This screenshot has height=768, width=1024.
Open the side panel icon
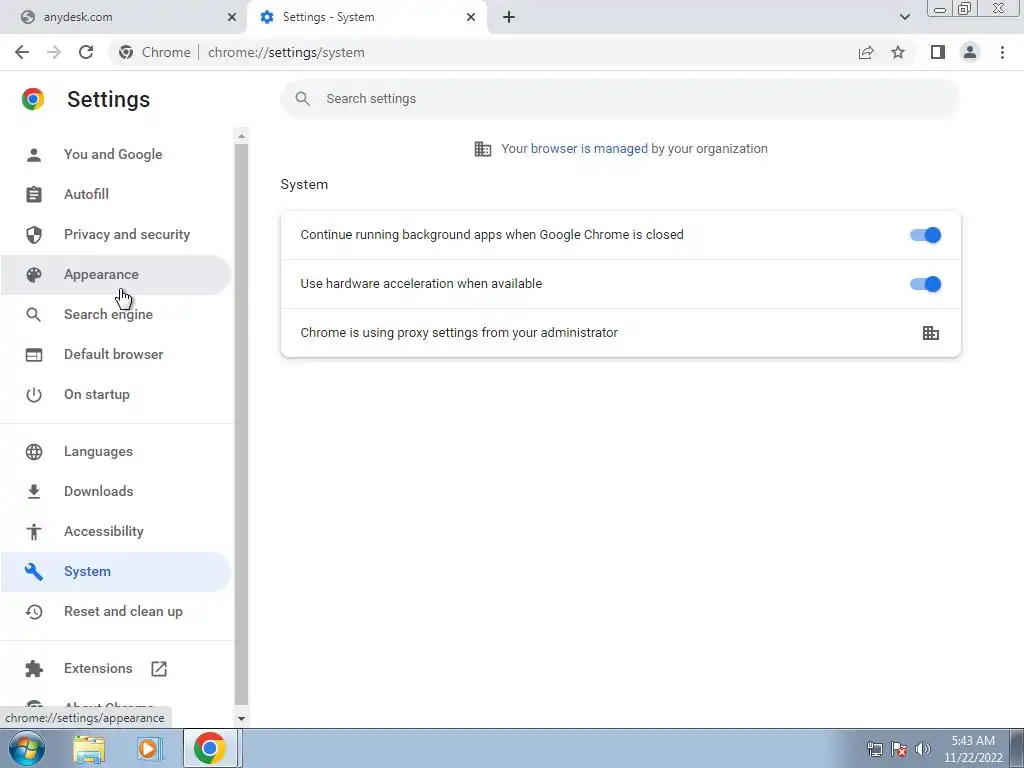click(938, 52)
